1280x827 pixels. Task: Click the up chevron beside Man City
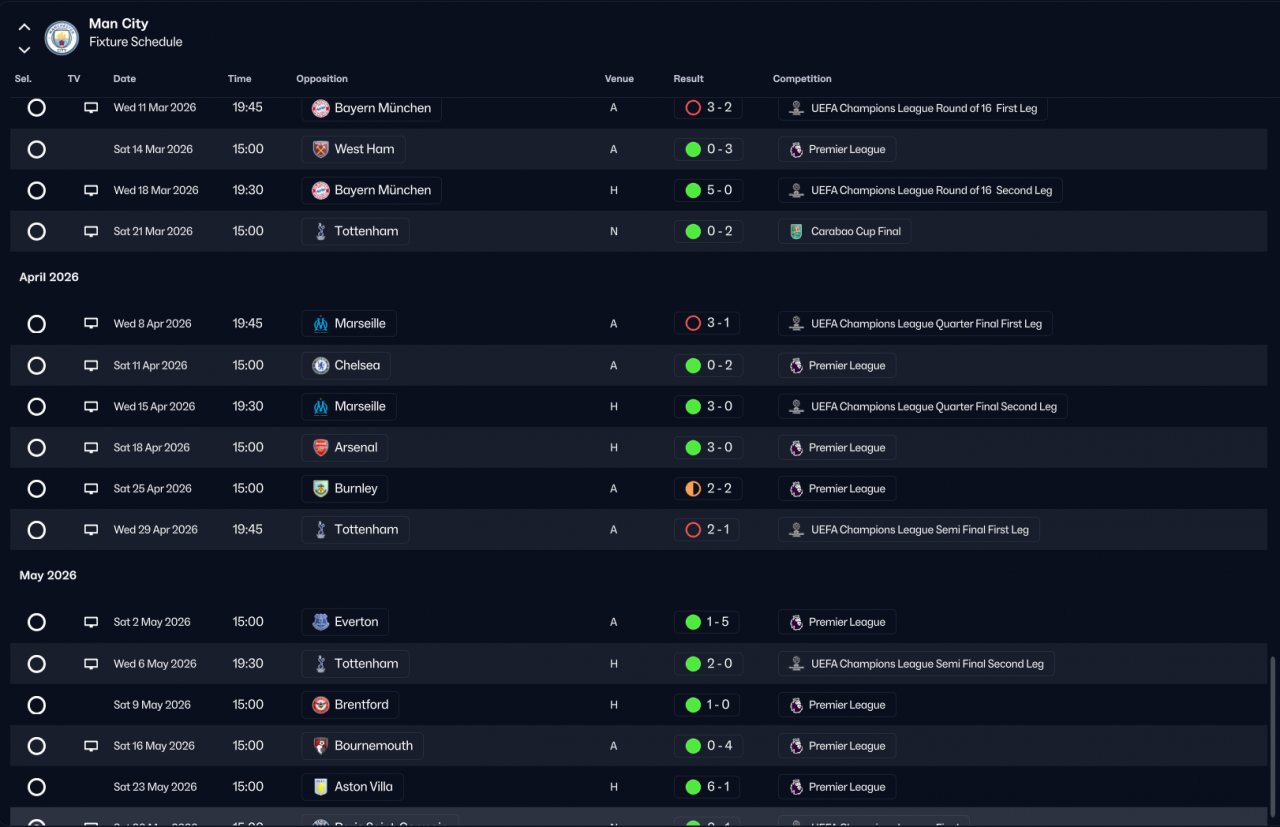tap(24, 27)
